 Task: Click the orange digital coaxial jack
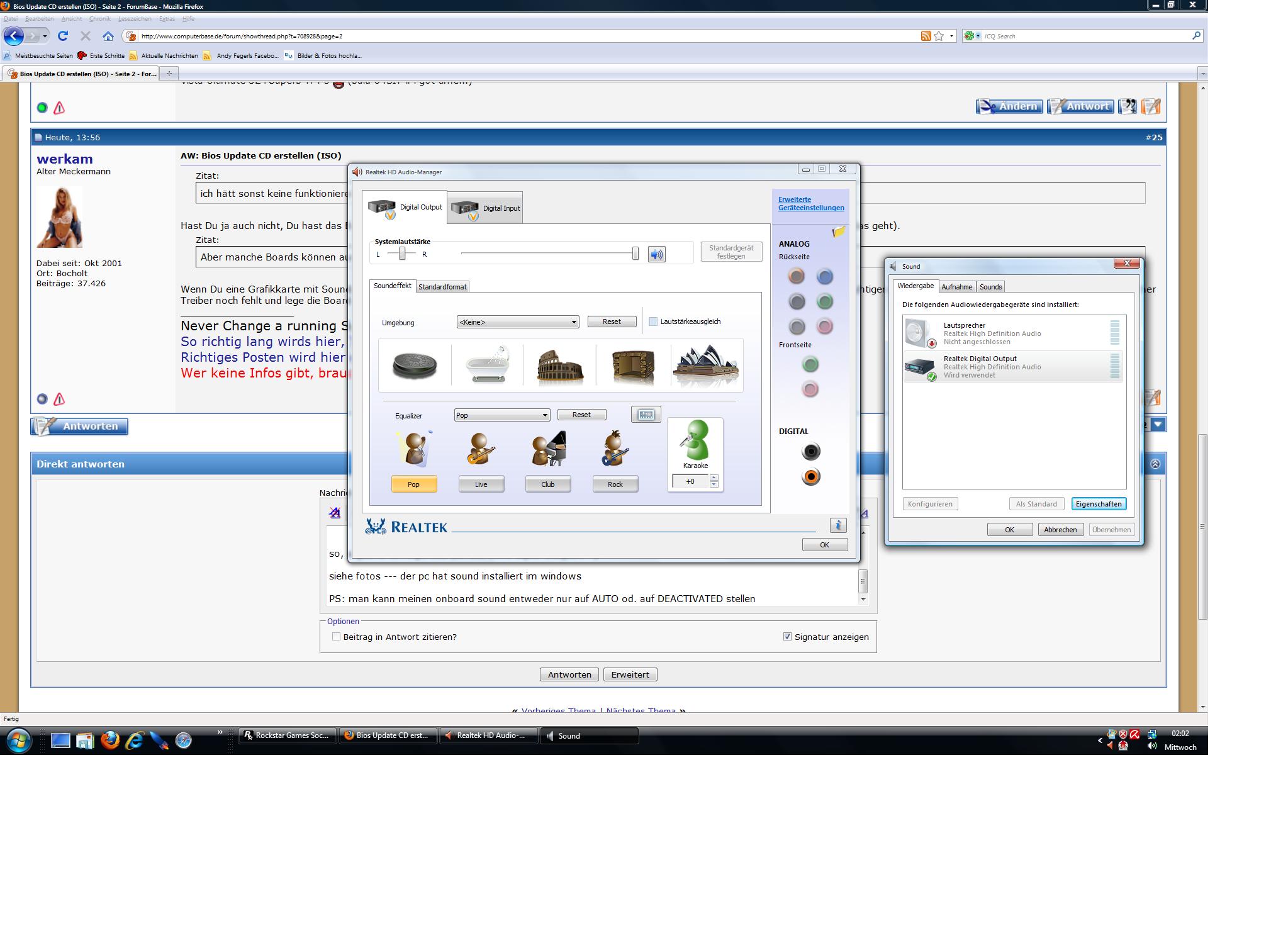pos(811,477)
